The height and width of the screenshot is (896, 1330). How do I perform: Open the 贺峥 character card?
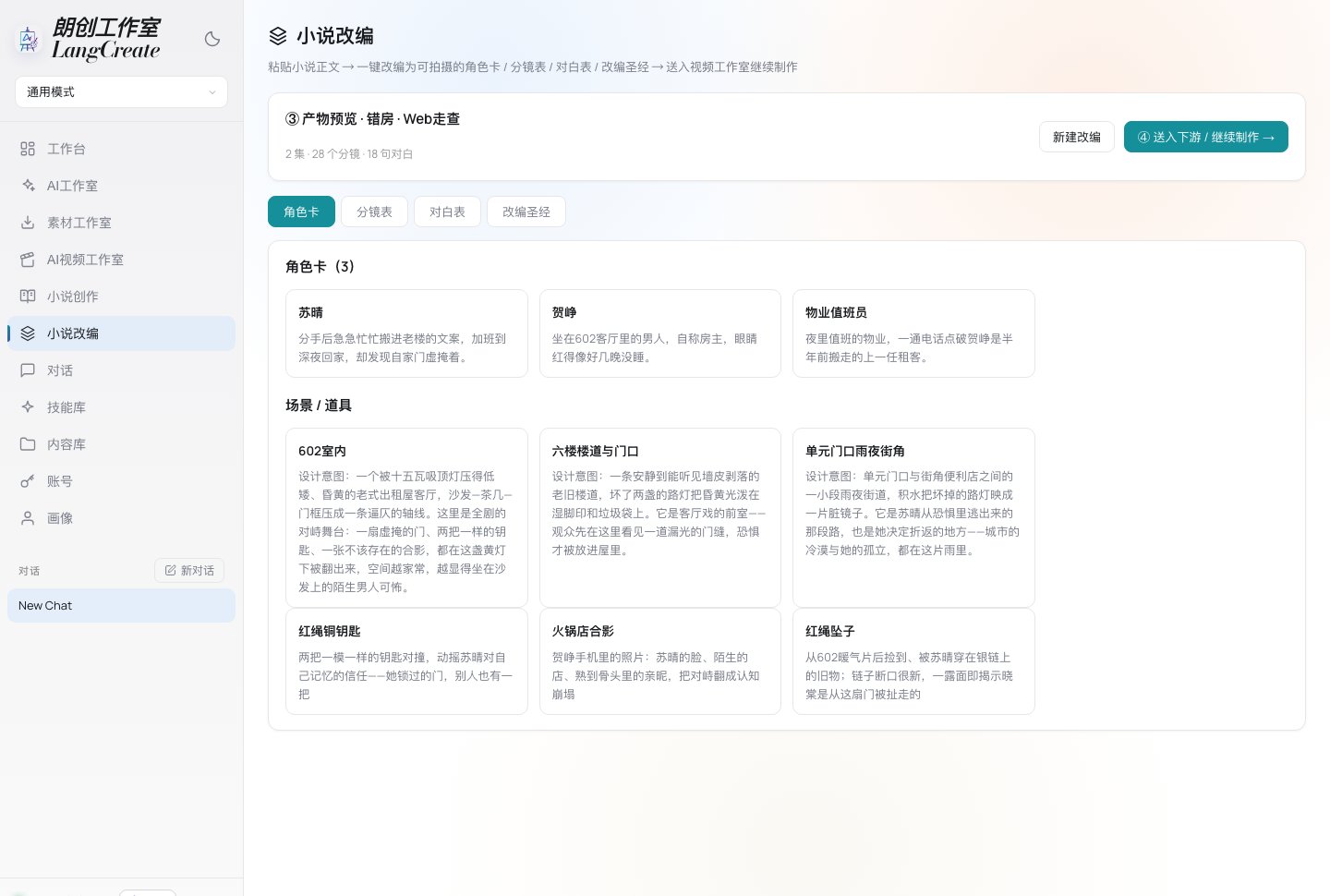[660, 333]
